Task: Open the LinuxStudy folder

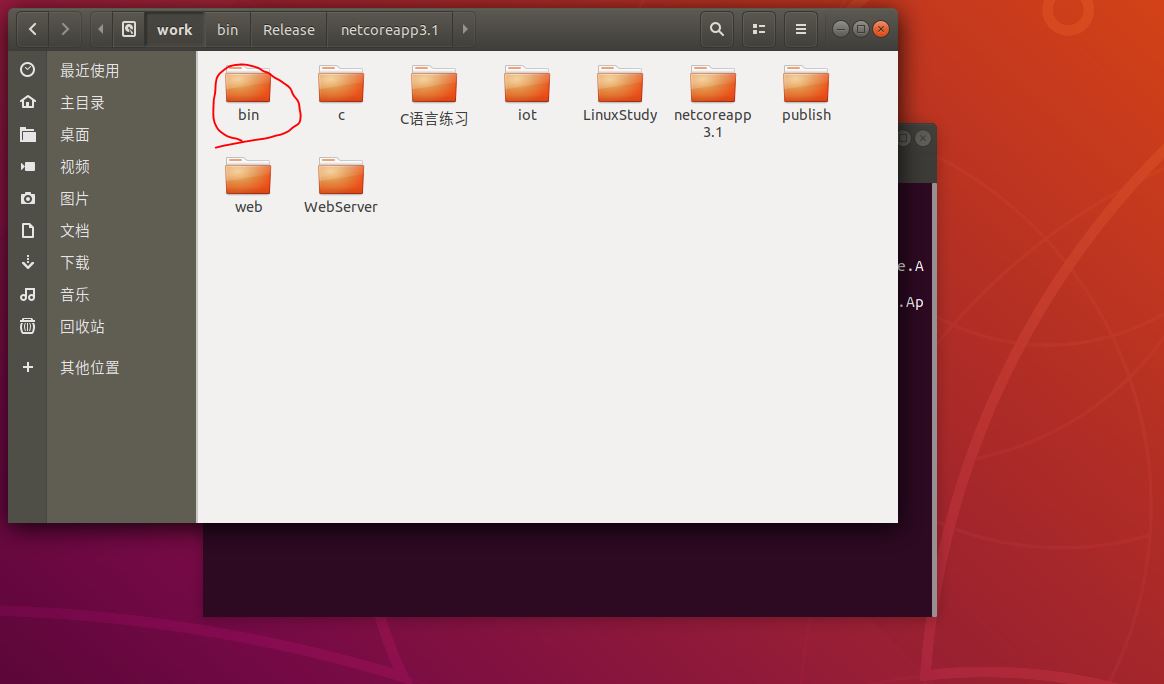Action: [x=619, y=90]
